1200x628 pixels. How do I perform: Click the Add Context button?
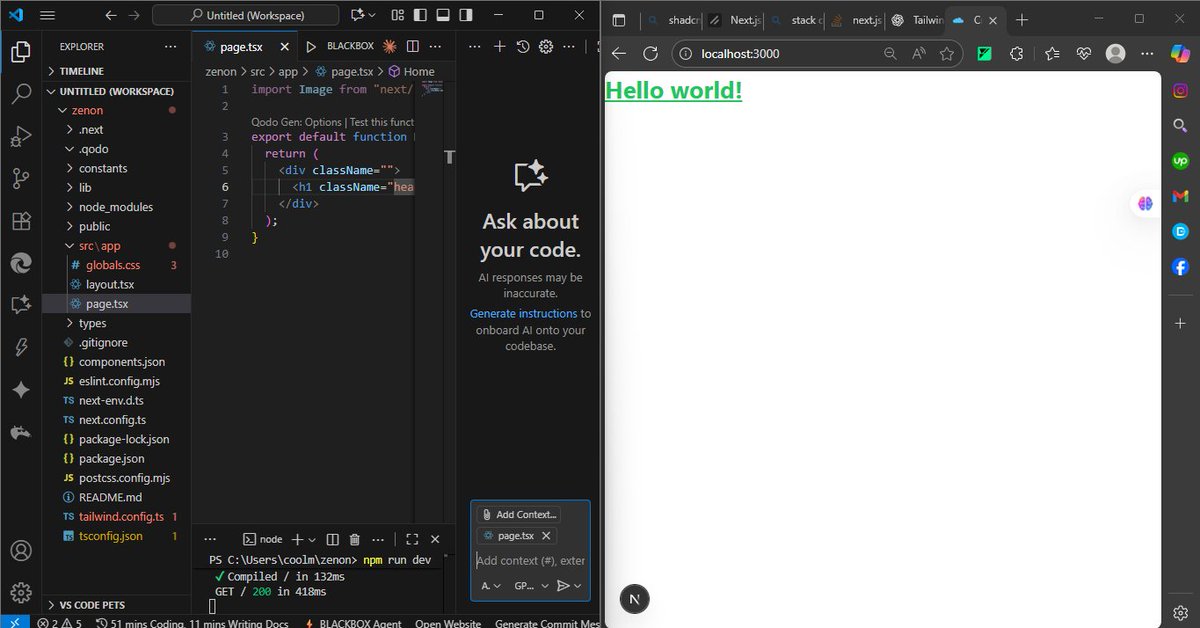tap(519, 514)
